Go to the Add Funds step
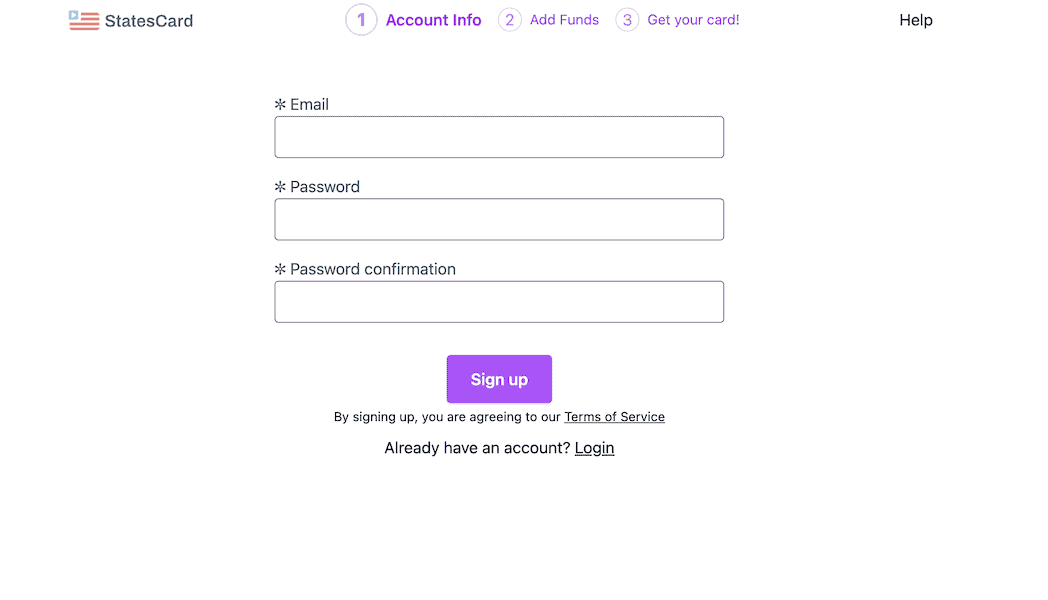Screen dimensions: 1048x600 (564, 20)
